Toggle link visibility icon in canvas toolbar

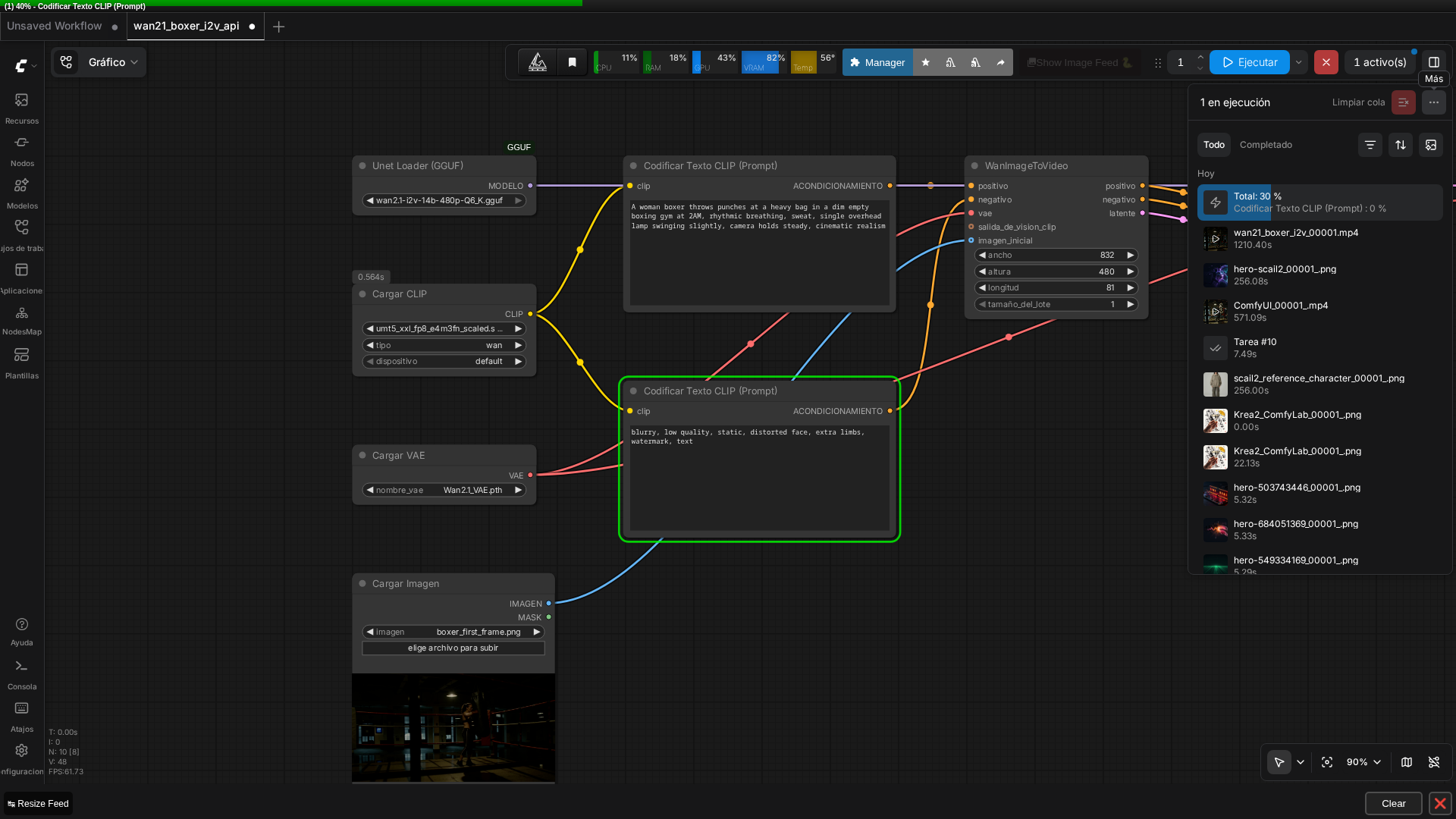point(1434,762)
